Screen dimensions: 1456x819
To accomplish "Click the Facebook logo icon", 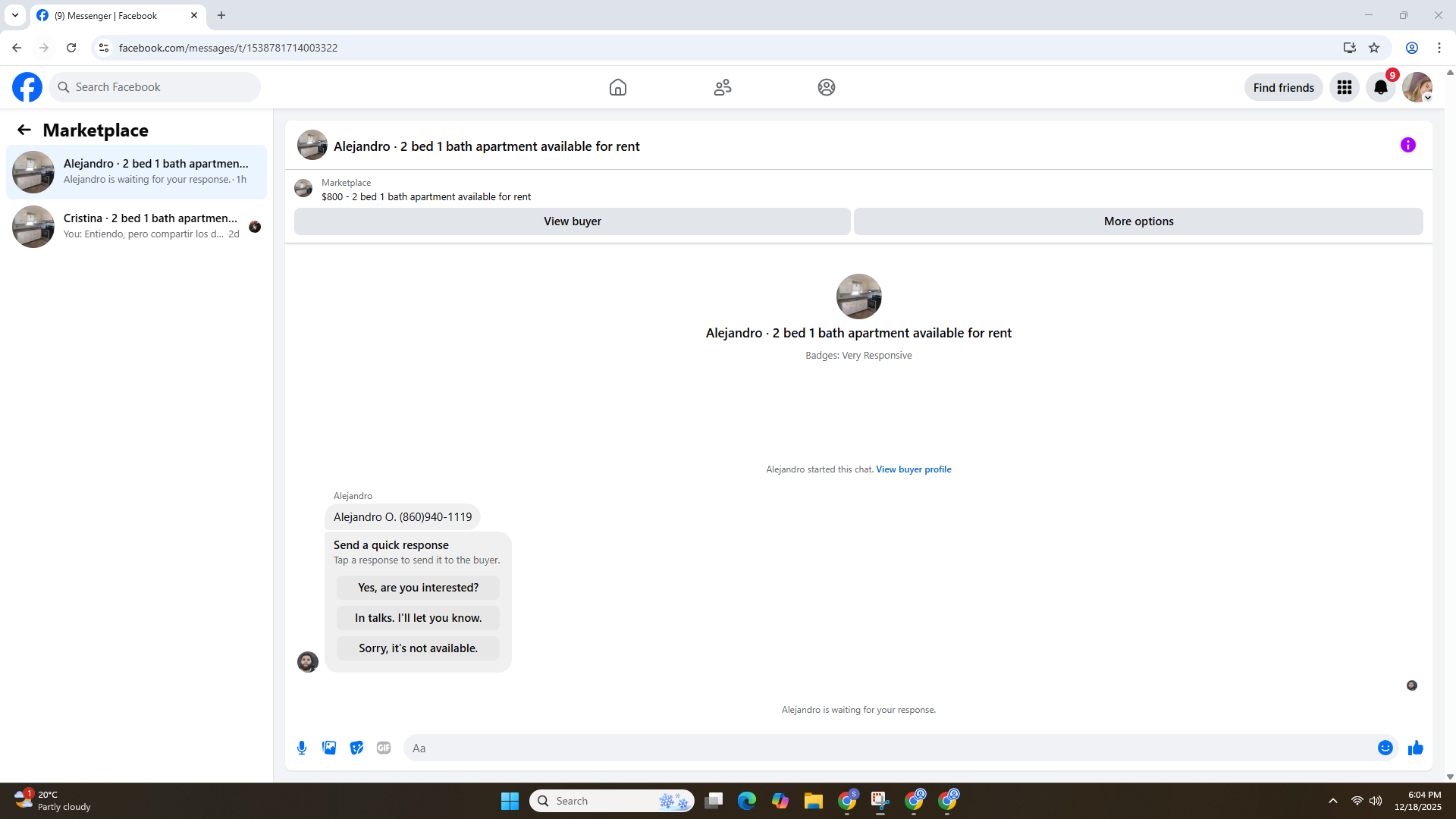I will tap(27, 87).
